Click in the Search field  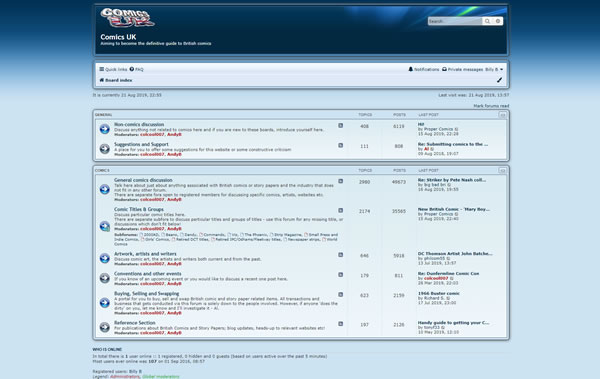click(x=455, y=21)
